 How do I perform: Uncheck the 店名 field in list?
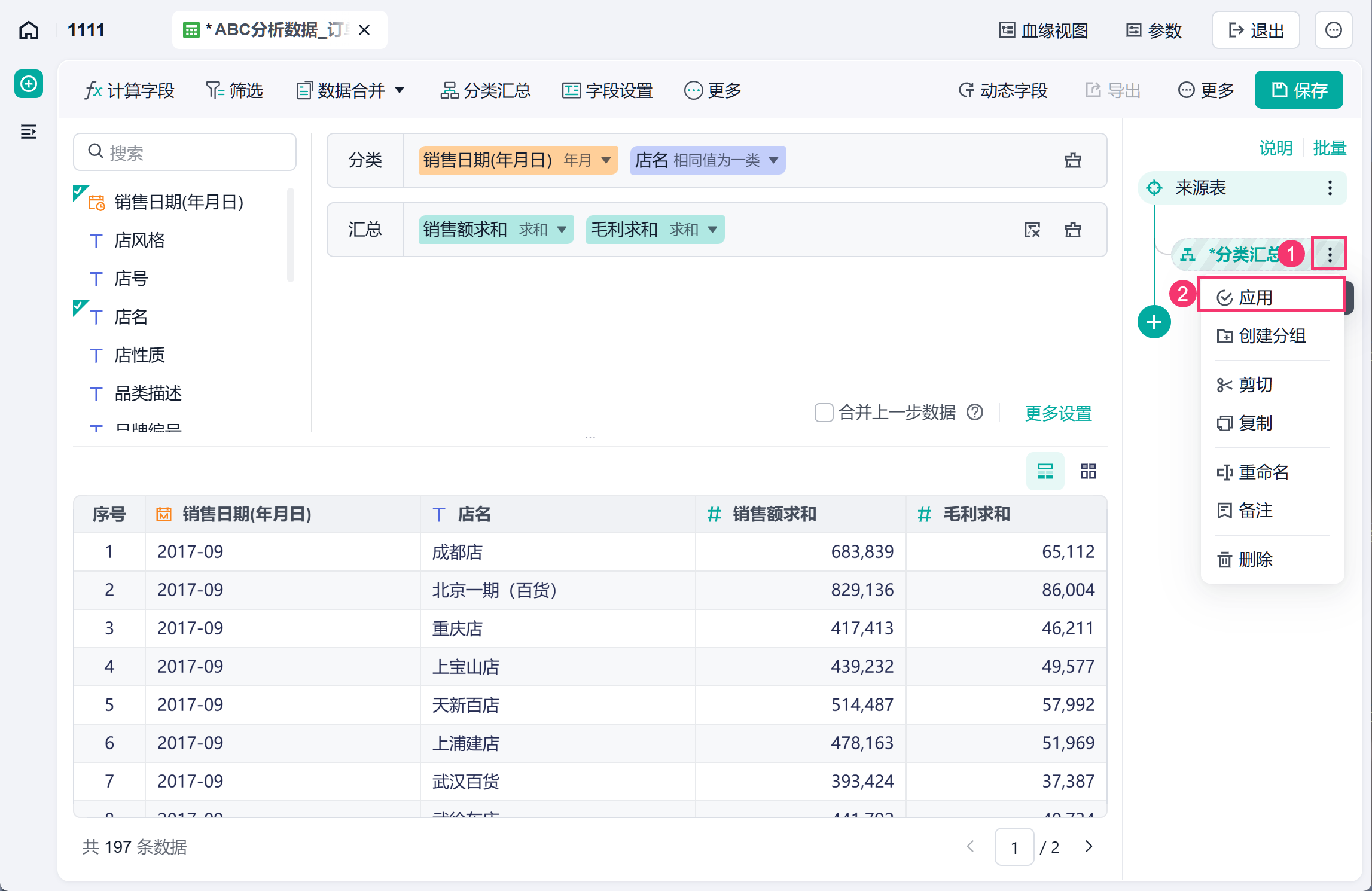[x=81, y=308]
